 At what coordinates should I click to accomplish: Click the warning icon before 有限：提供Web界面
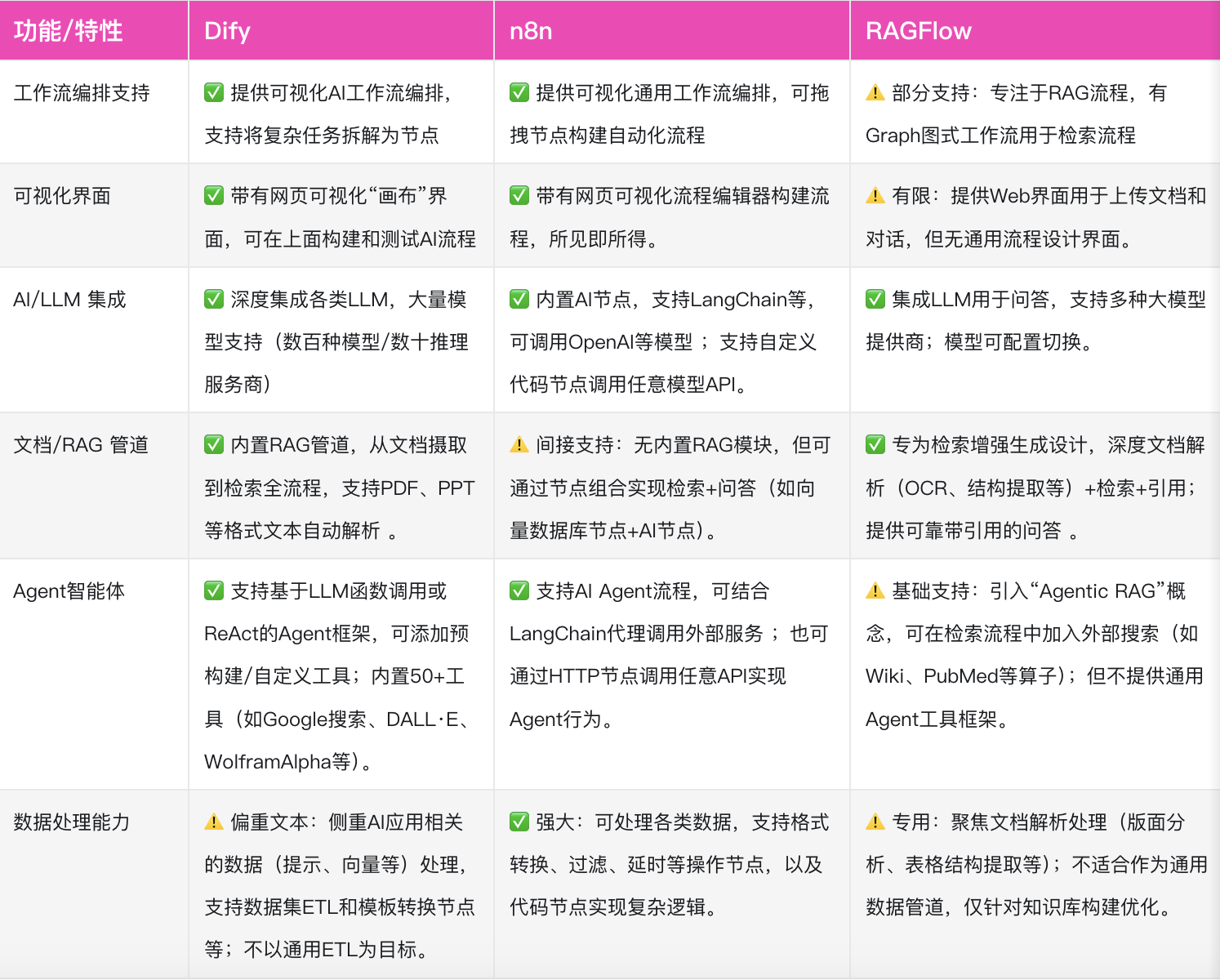(875, 195)
